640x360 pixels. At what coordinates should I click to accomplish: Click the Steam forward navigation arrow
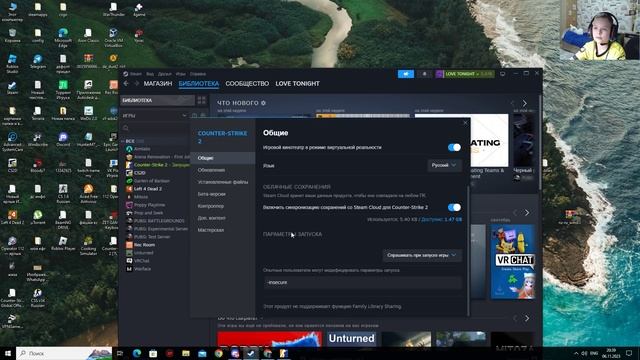tap(136, 84)
